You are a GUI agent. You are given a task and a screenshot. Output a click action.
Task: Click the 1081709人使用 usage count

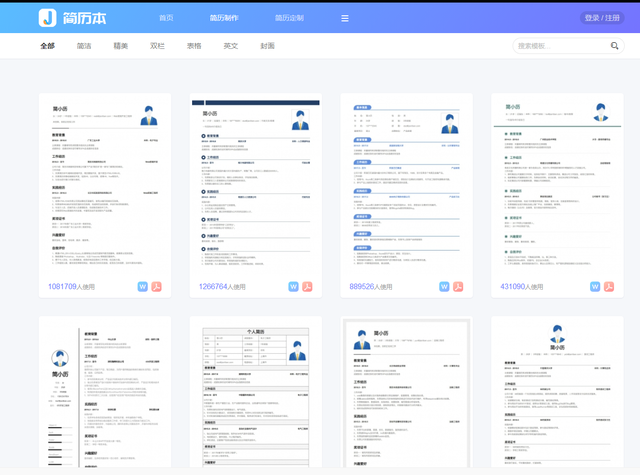pyautogui.click(x=71, y=286)
